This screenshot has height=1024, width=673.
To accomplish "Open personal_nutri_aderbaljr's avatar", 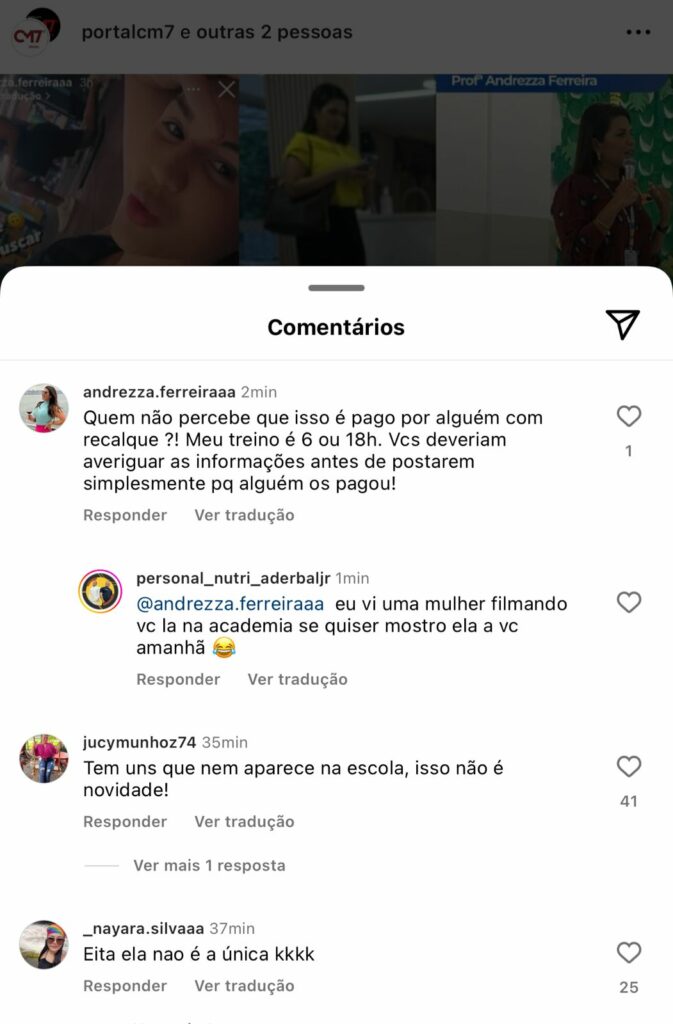I will tap(100, 591).
